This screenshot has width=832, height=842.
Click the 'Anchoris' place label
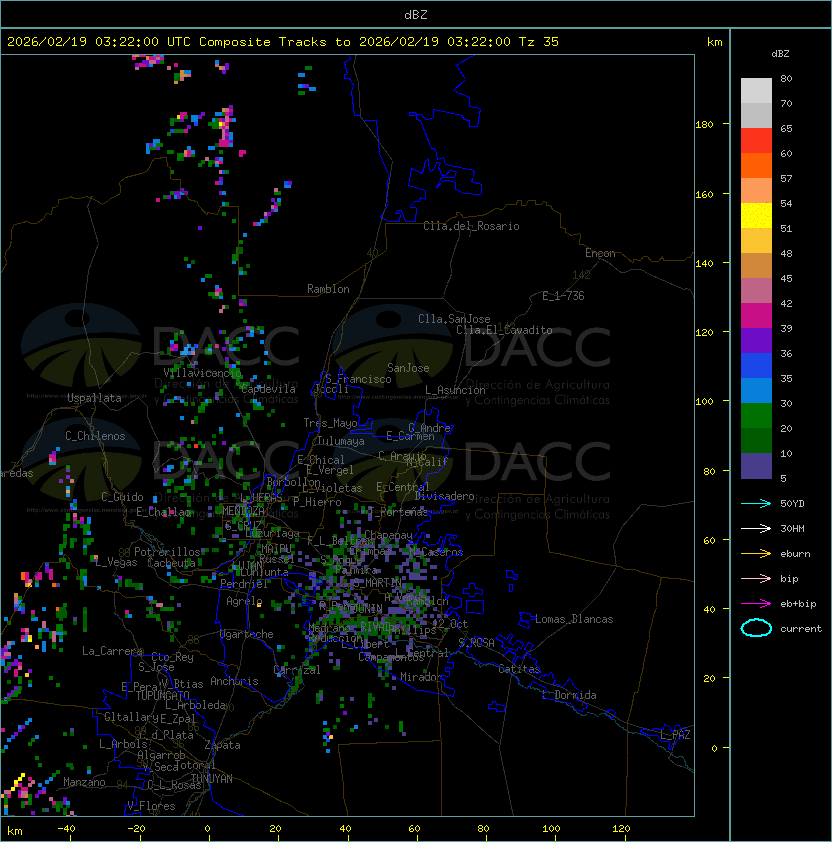[234, 681]
